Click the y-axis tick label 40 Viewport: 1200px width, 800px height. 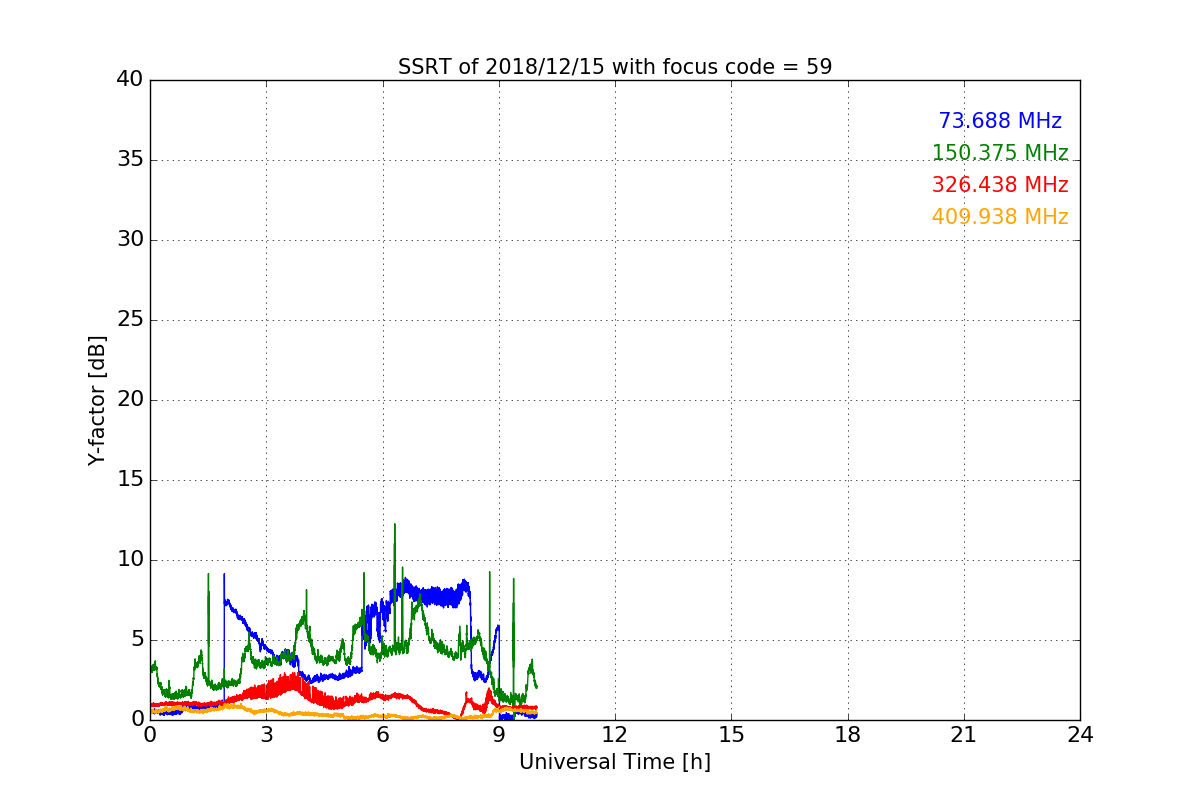(x=130, y=80)
